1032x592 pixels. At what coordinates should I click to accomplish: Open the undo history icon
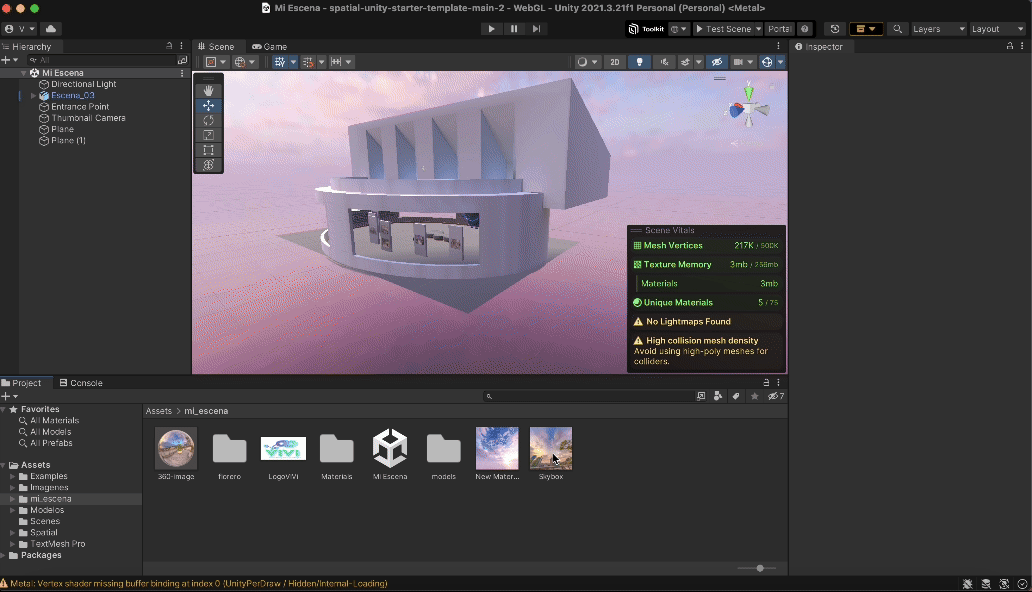click(x=836, y=29)
